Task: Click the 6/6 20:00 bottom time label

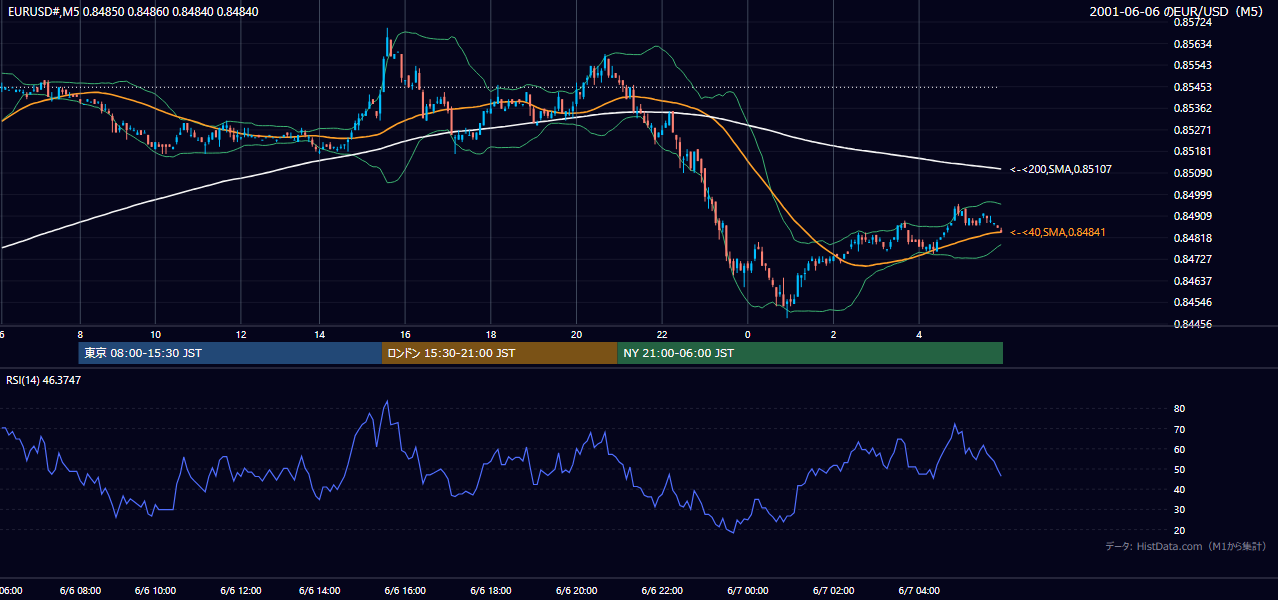Action: (x=576, y=590)
